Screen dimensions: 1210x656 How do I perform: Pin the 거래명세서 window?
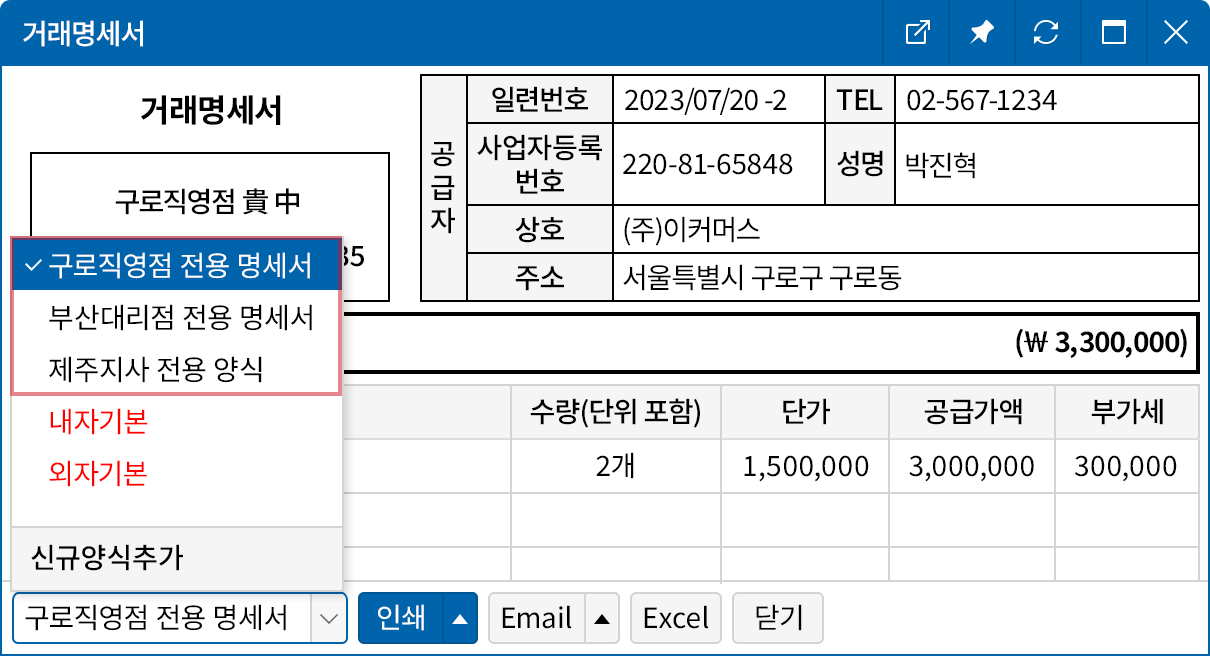[981, 33]
